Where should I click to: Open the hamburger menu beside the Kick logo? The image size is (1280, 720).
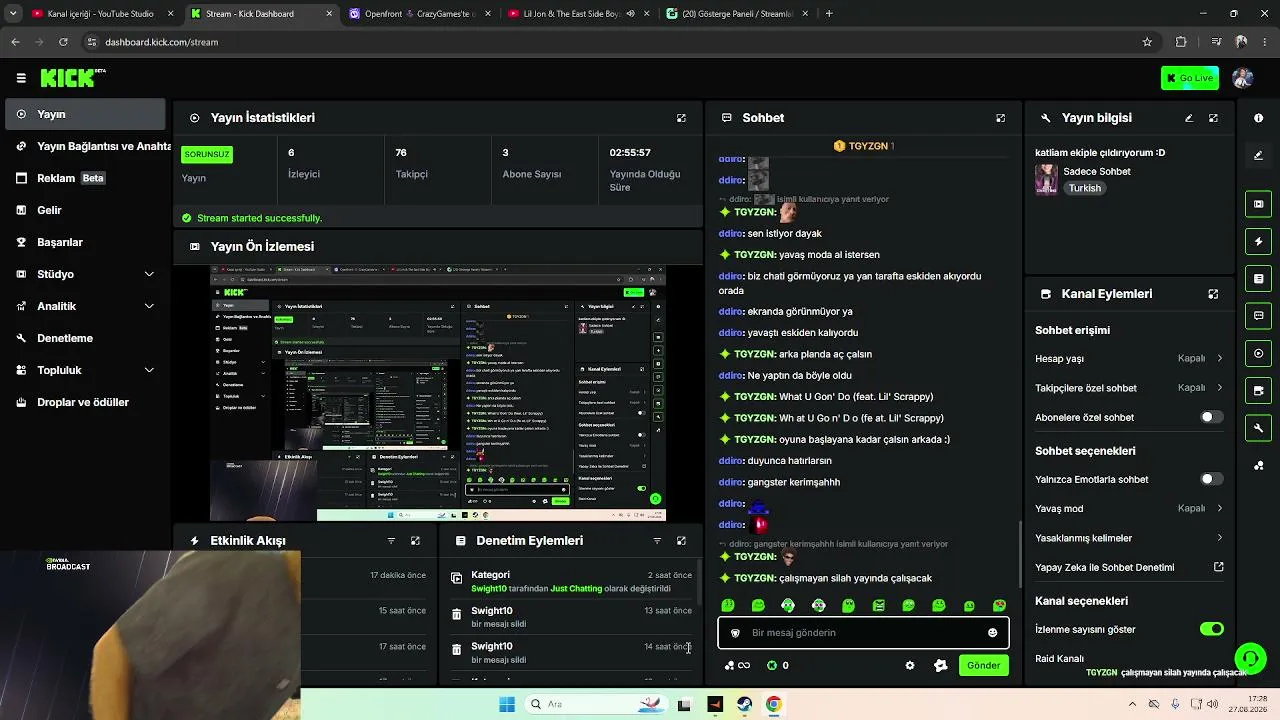point(21,78)
